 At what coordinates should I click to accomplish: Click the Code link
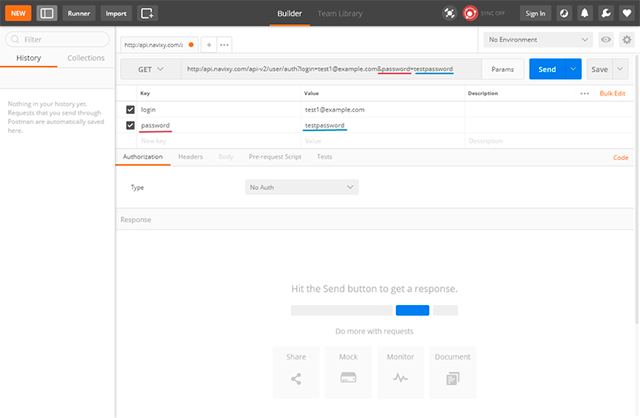pyautogui.click(x=620, y=158)
